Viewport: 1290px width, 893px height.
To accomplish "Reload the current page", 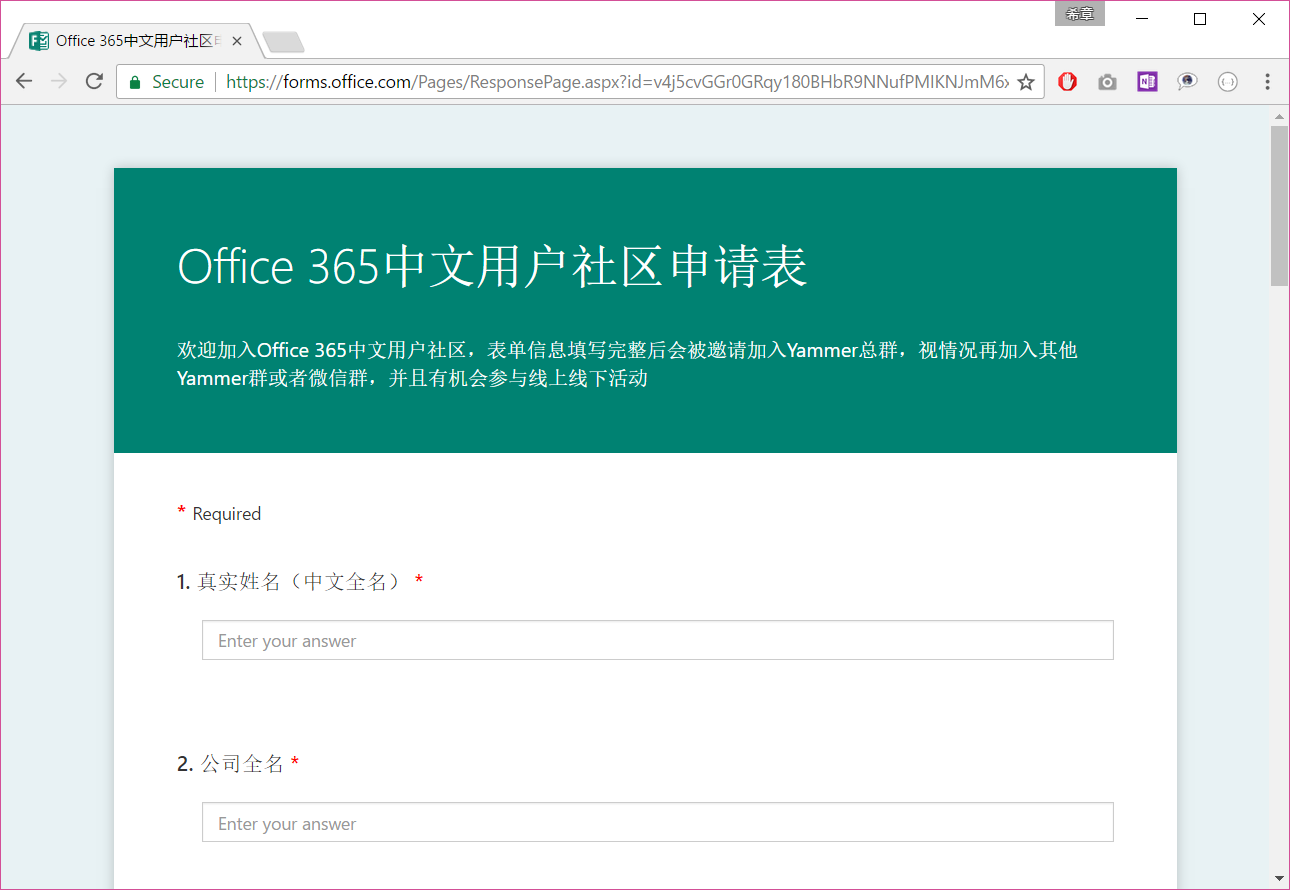I will [x=94, y=82].
